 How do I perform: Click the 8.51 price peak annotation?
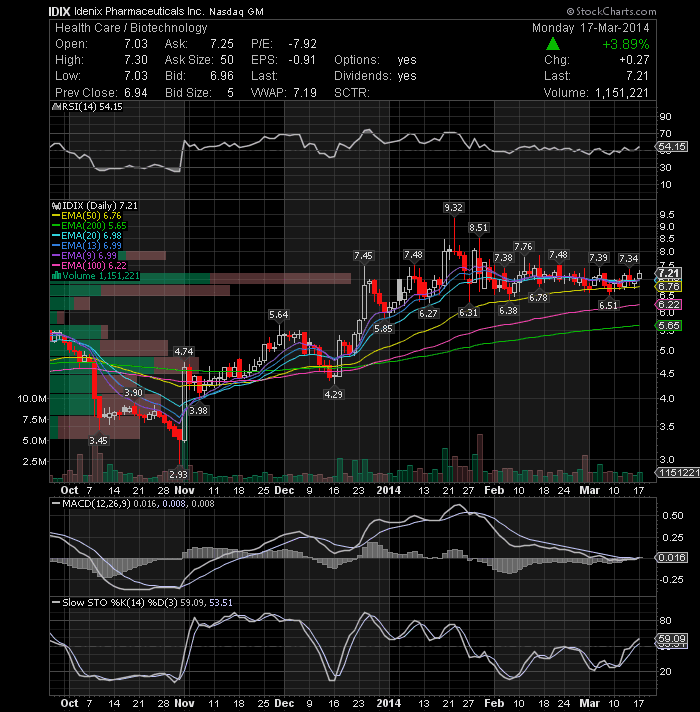click(x=478, y=227)
